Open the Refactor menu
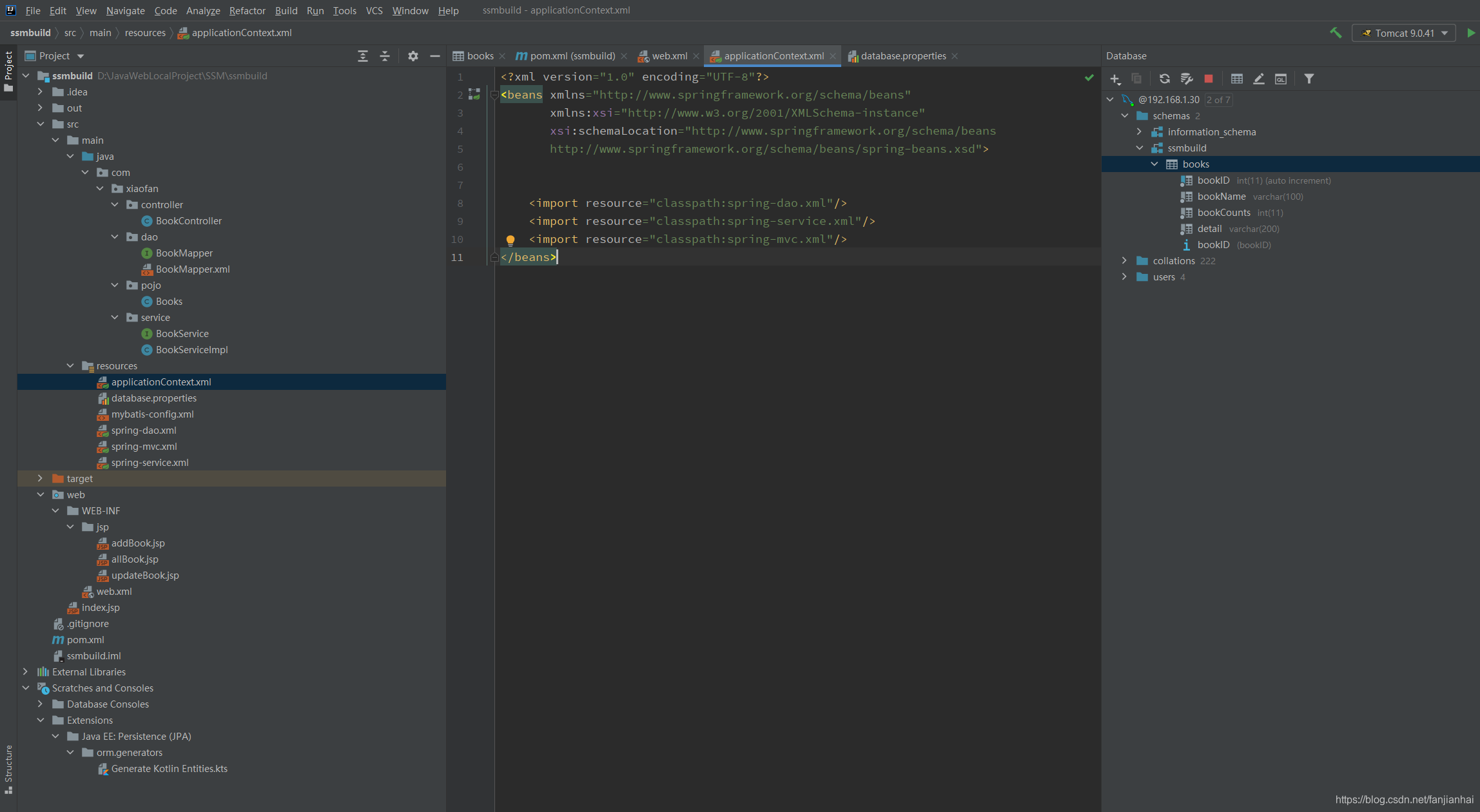 [247, 10]
